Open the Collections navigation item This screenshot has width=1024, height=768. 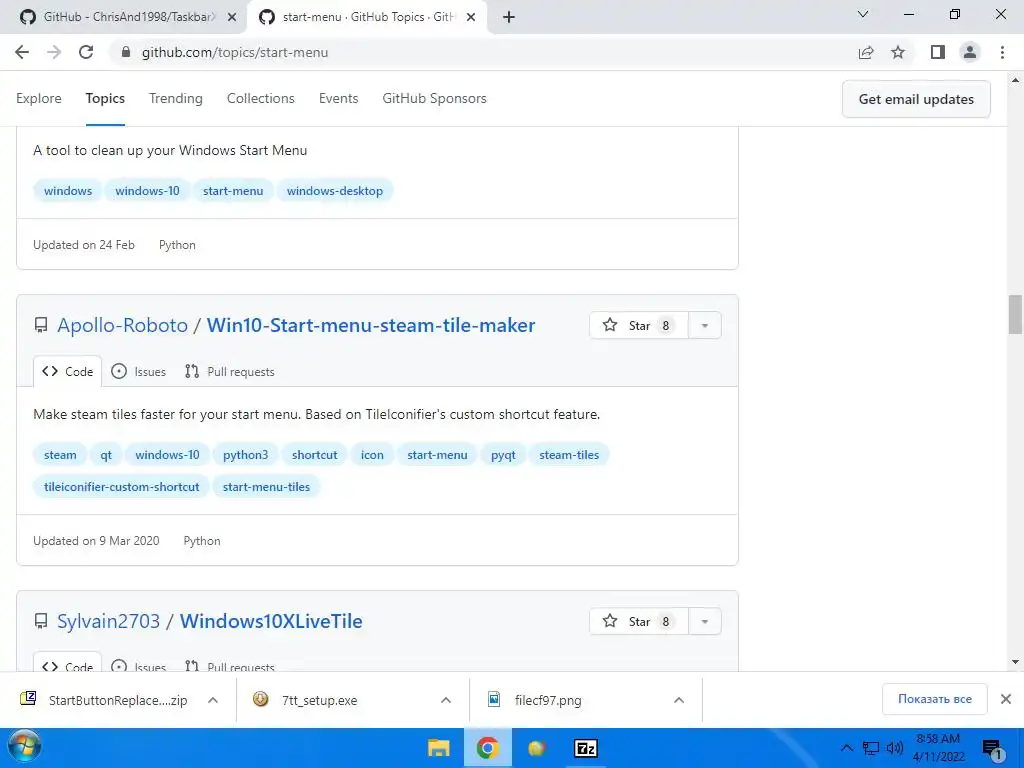click(x=261, y=98)
